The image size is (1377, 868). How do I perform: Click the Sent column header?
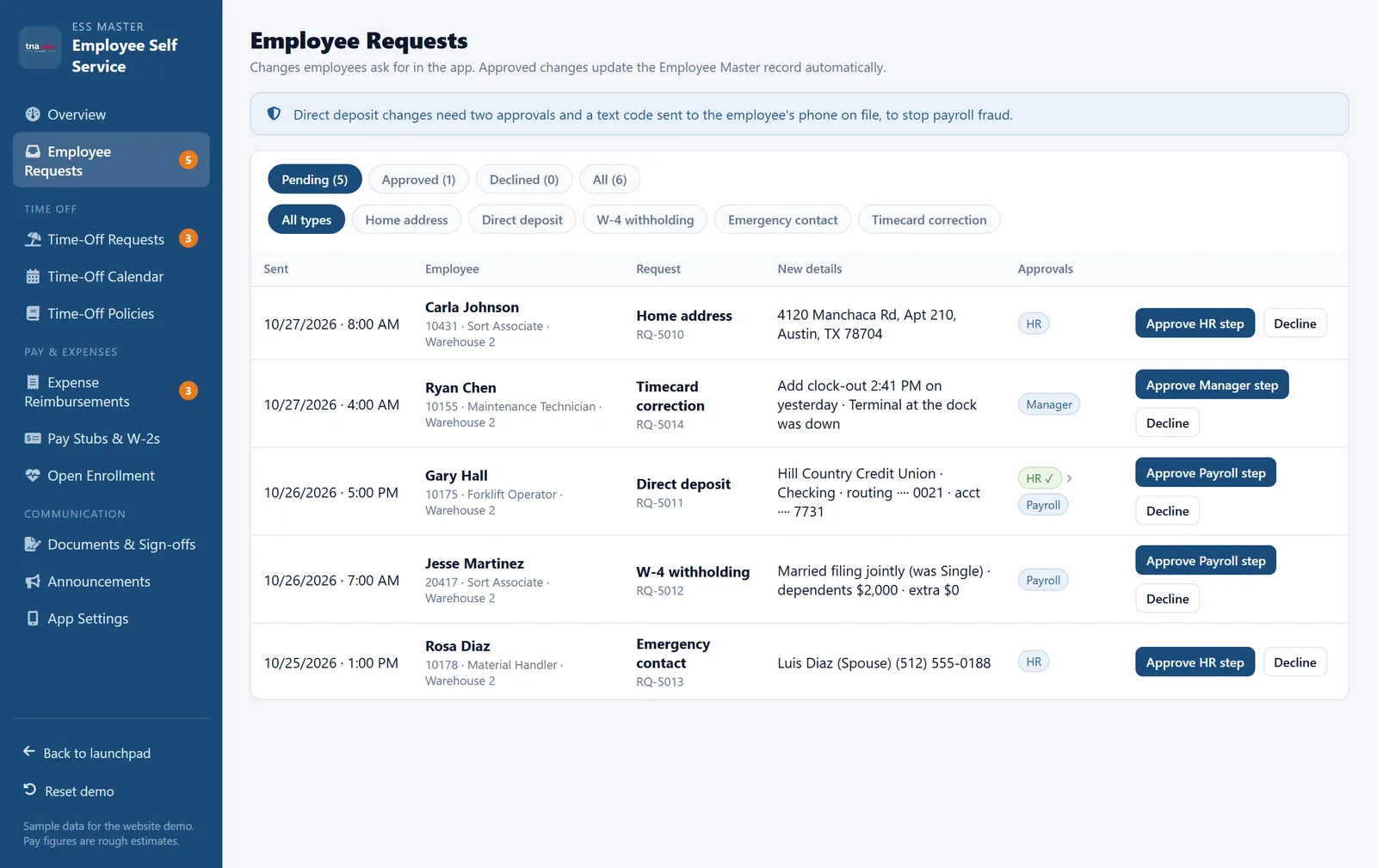click(x=276, y=268)
